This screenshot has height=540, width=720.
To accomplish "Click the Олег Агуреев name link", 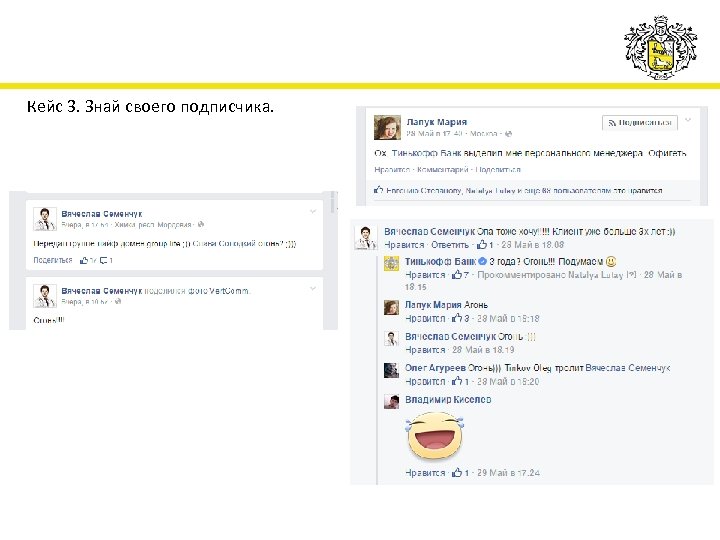I will pyautogui.click(x=435, y=368).
